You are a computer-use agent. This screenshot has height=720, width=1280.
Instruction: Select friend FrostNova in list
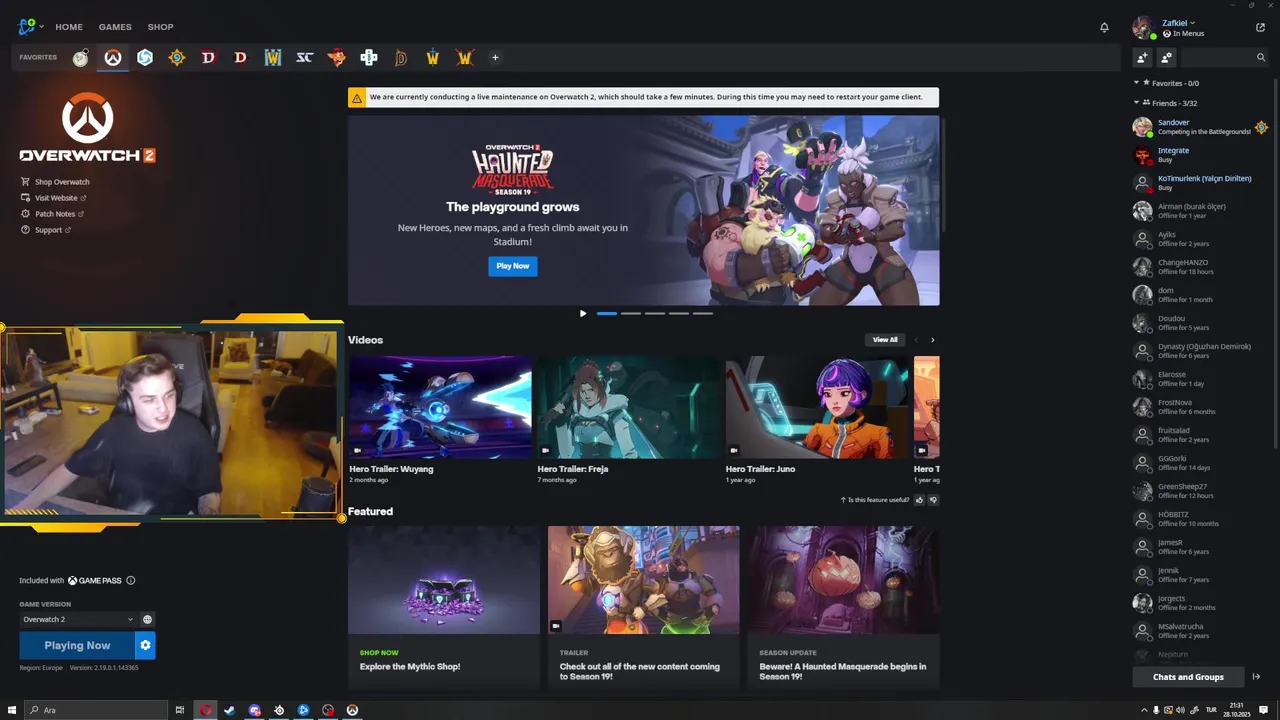1200,407
